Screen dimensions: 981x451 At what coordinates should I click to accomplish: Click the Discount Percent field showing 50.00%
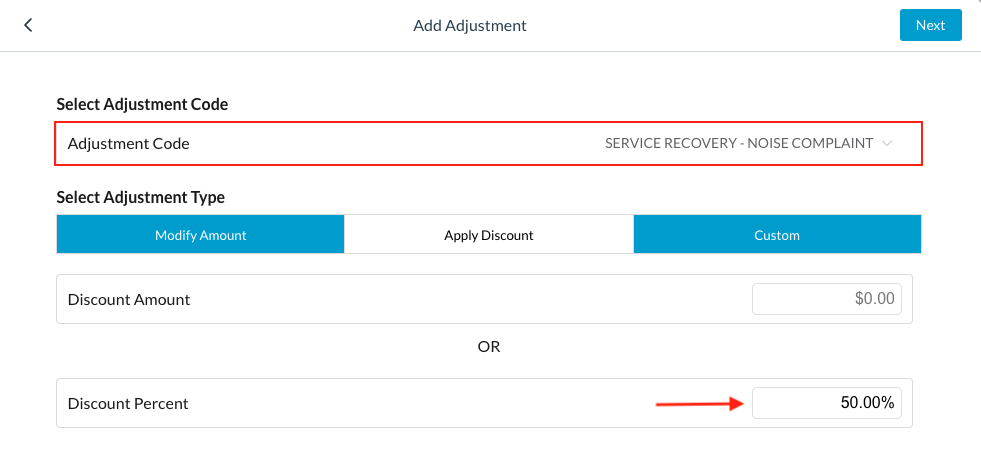827,403
